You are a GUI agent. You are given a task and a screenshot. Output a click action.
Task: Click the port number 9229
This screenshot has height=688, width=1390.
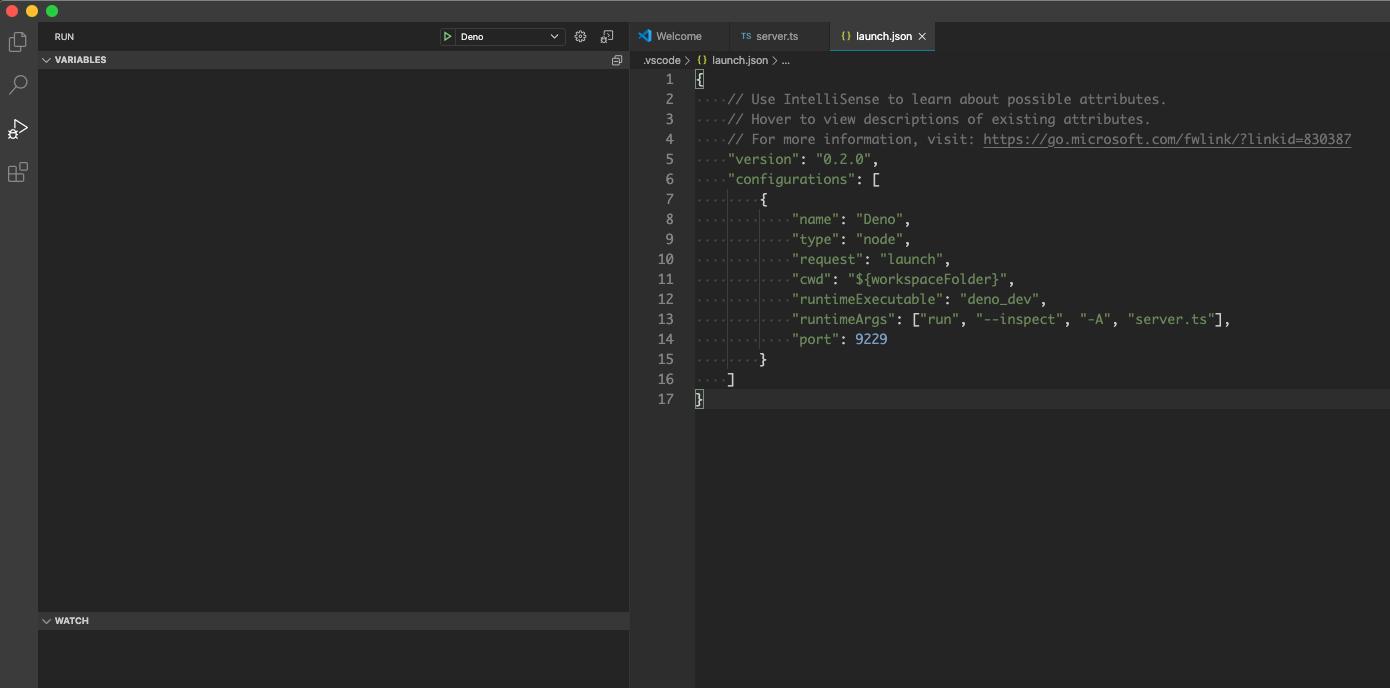click(871, 339)
